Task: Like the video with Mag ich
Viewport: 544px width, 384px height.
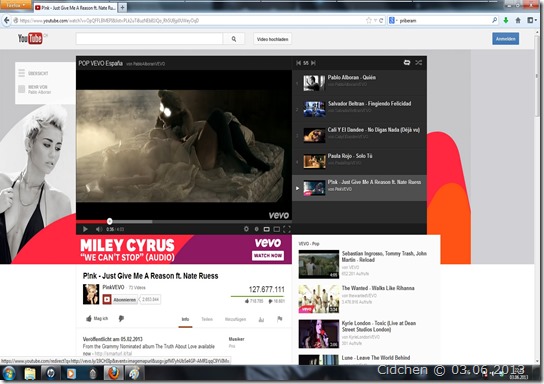Action: 97,318
